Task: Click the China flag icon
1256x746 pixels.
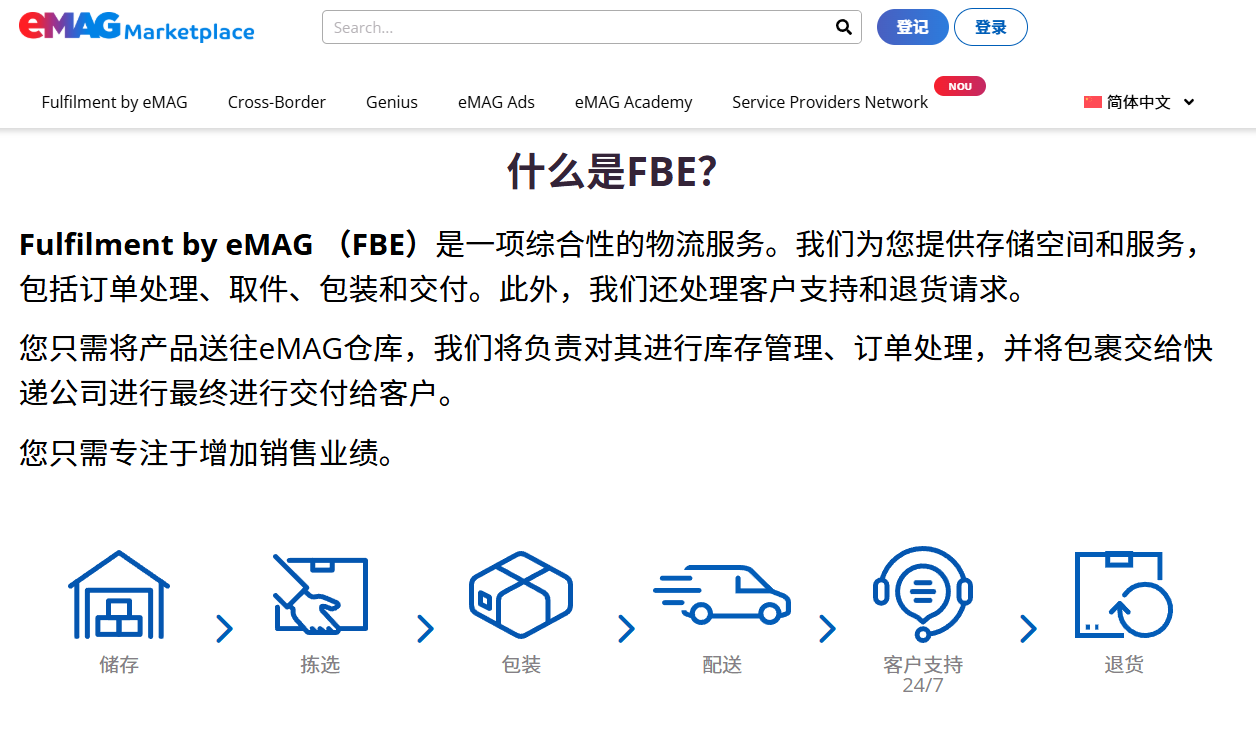Action: [1093, 102]
